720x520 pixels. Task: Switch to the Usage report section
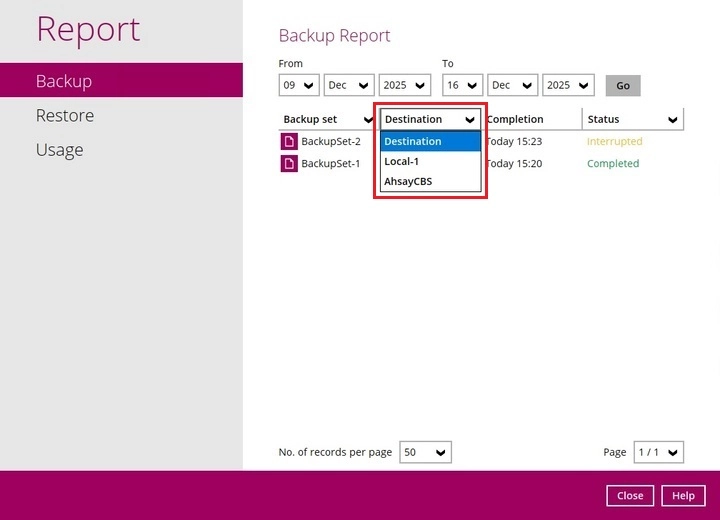(59, 150)
